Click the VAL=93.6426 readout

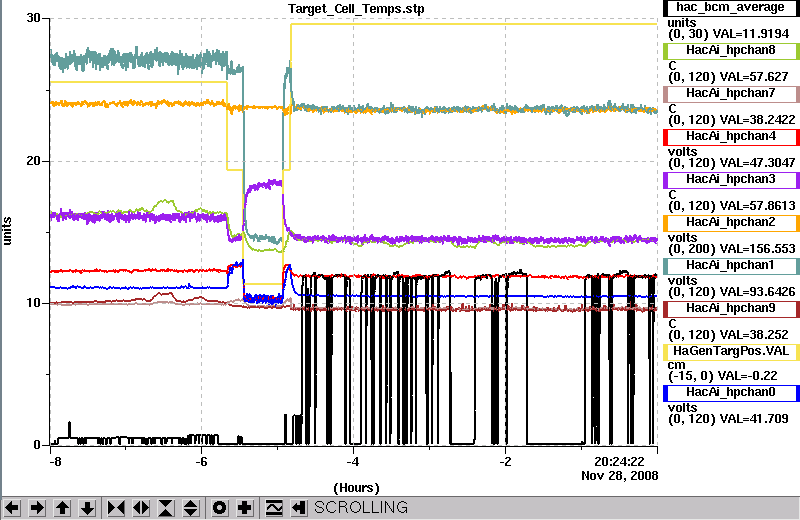coord(757,291)
